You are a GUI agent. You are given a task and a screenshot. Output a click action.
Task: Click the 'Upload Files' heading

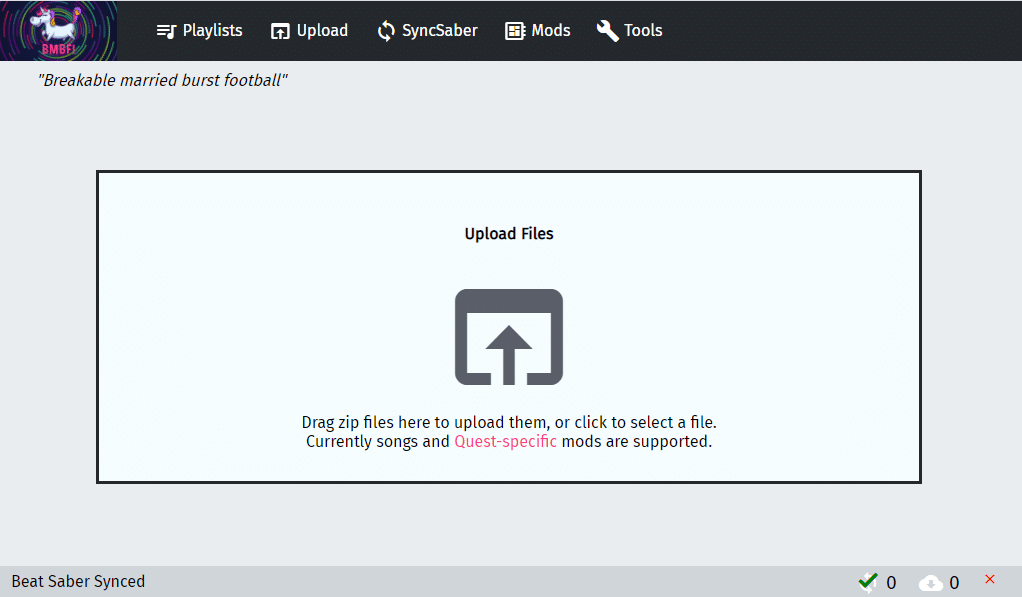click(x=509, y=233)
